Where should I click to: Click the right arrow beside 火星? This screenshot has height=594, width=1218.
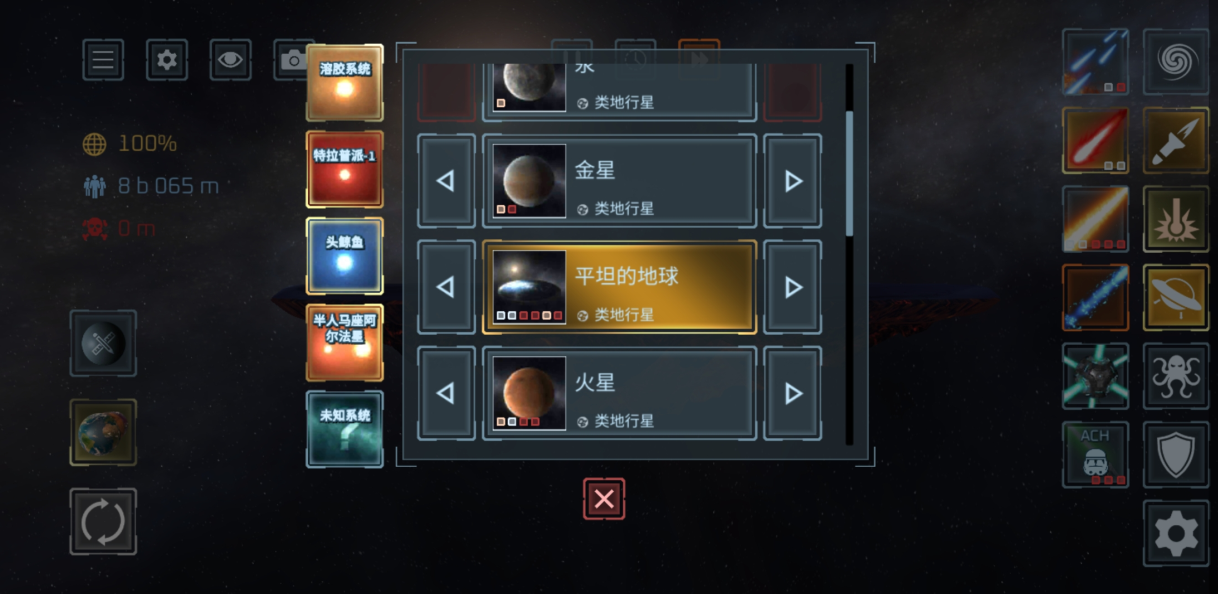(x=793, y=393)
